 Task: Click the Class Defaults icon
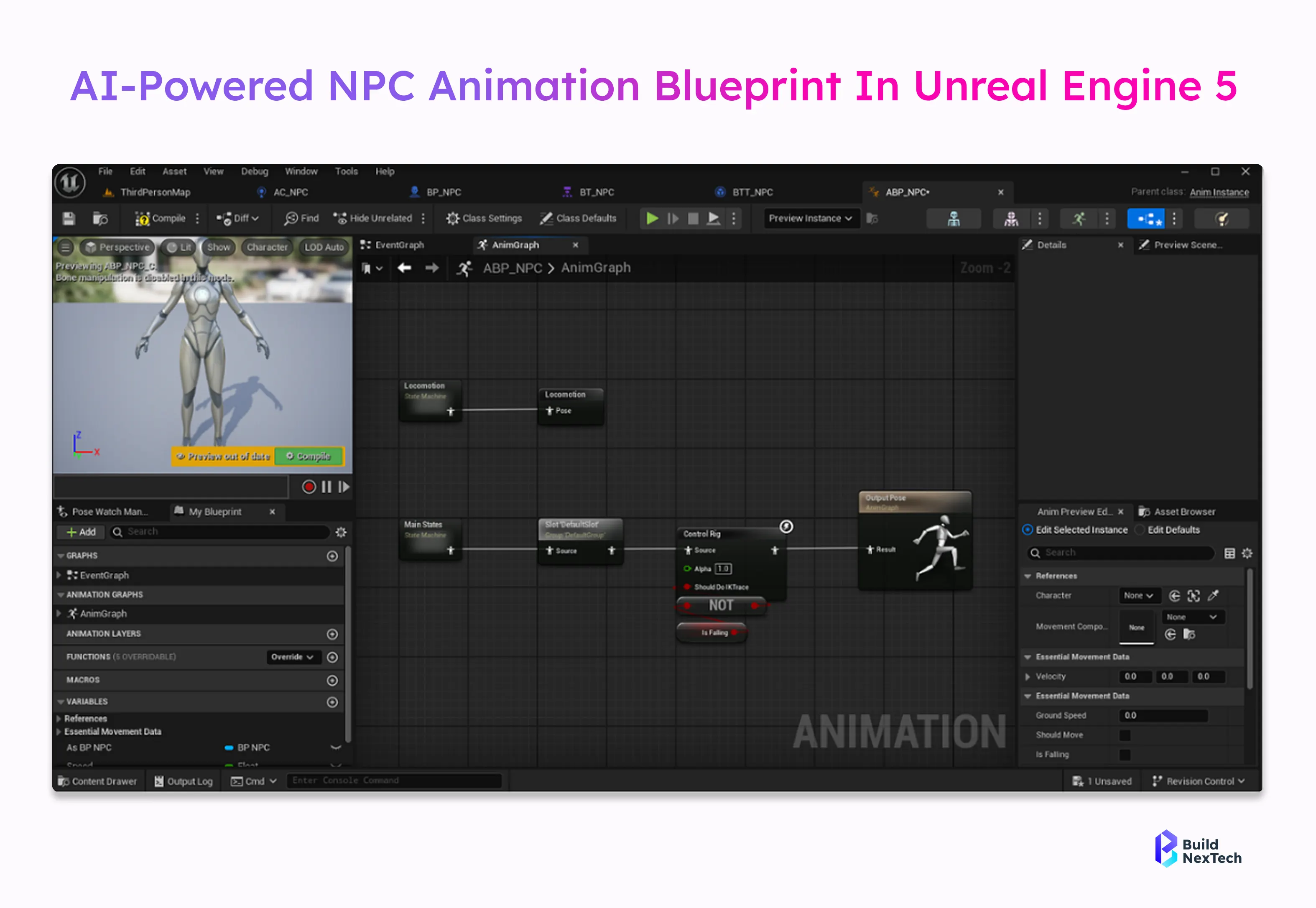tap(579, 218)
